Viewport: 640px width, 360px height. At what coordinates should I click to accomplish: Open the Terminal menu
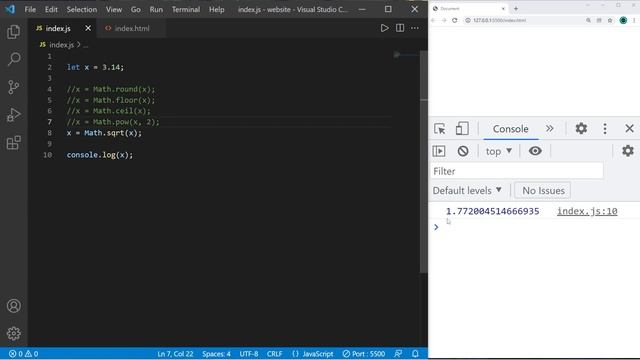186,9
